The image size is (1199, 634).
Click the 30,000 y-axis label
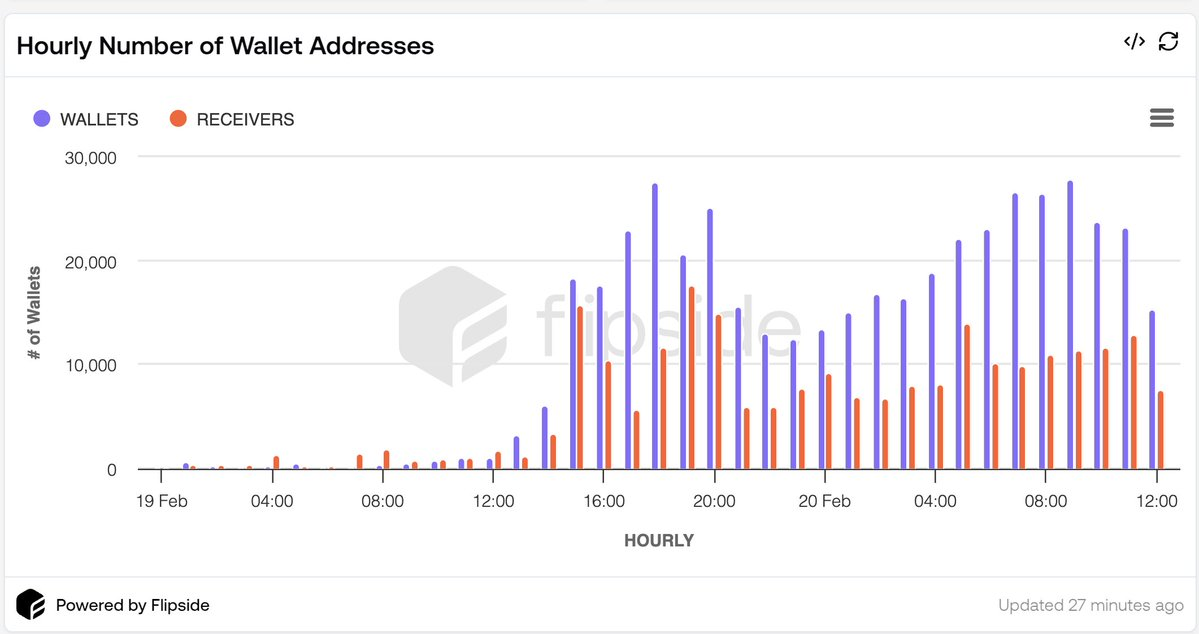pyautogui.click(x=91, y=157)
